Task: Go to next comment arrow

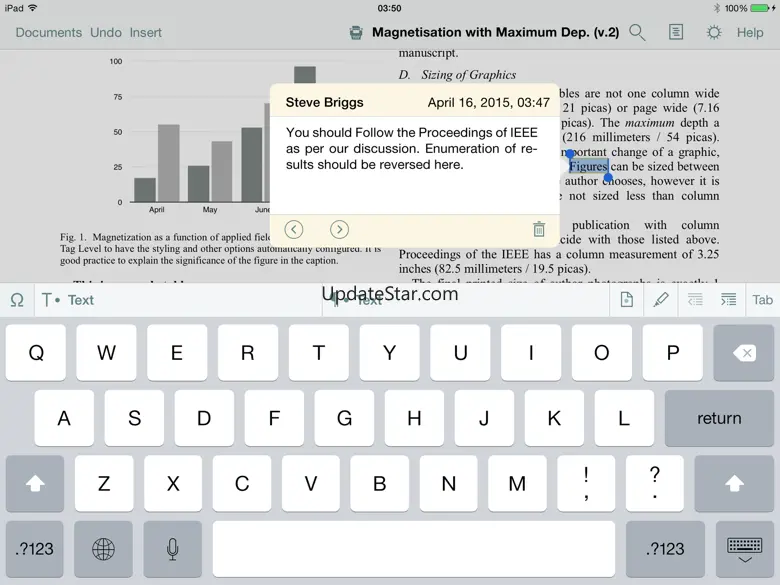Action: click(339, 229)
